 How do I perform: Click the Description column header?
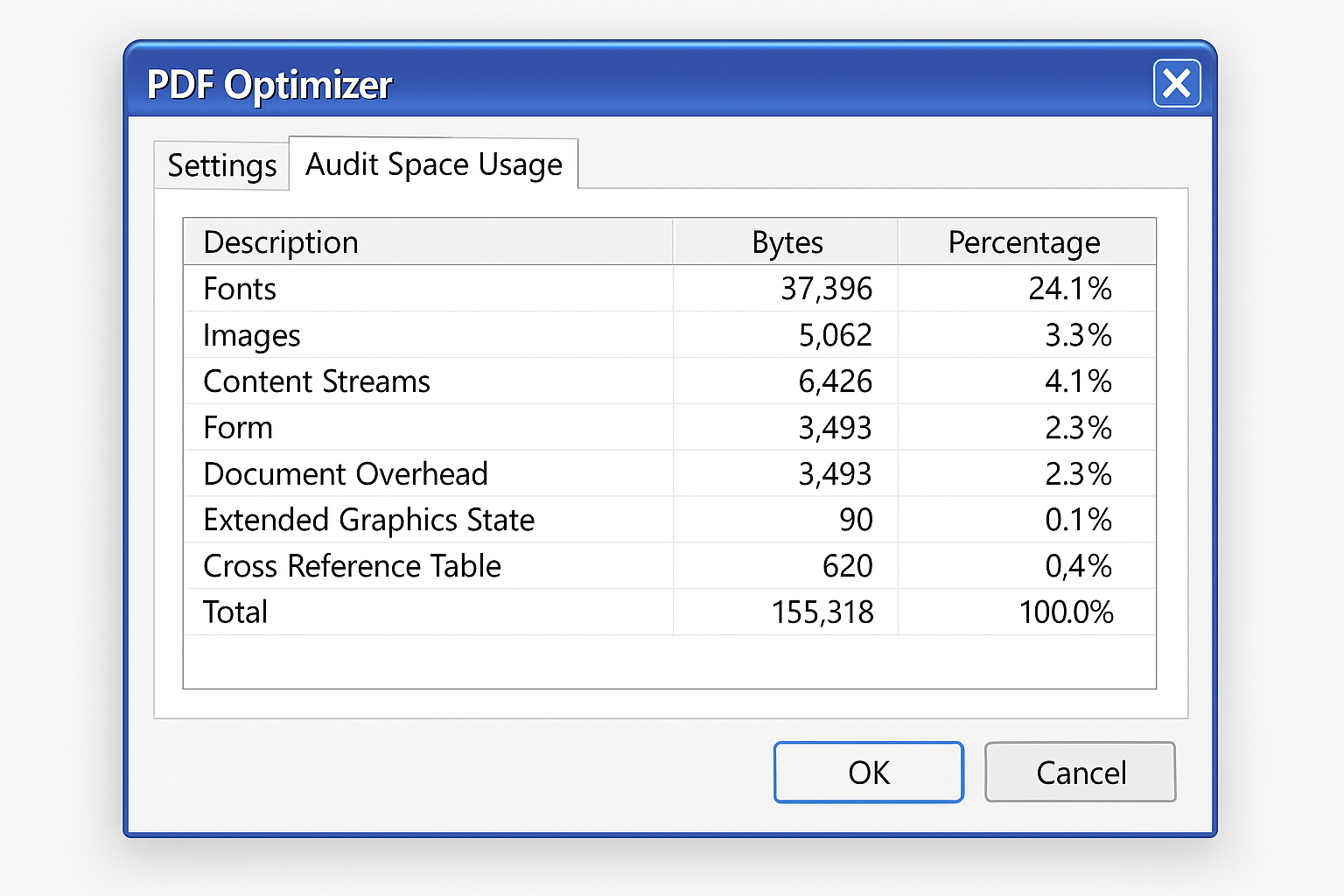click(280, 241)
